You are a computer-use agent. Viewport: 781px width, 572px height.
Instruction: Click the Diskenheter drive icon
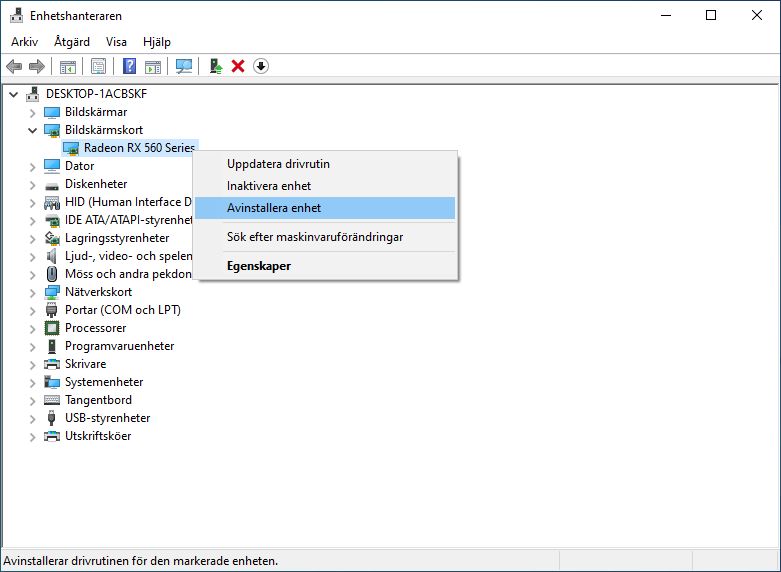(52, 185)
